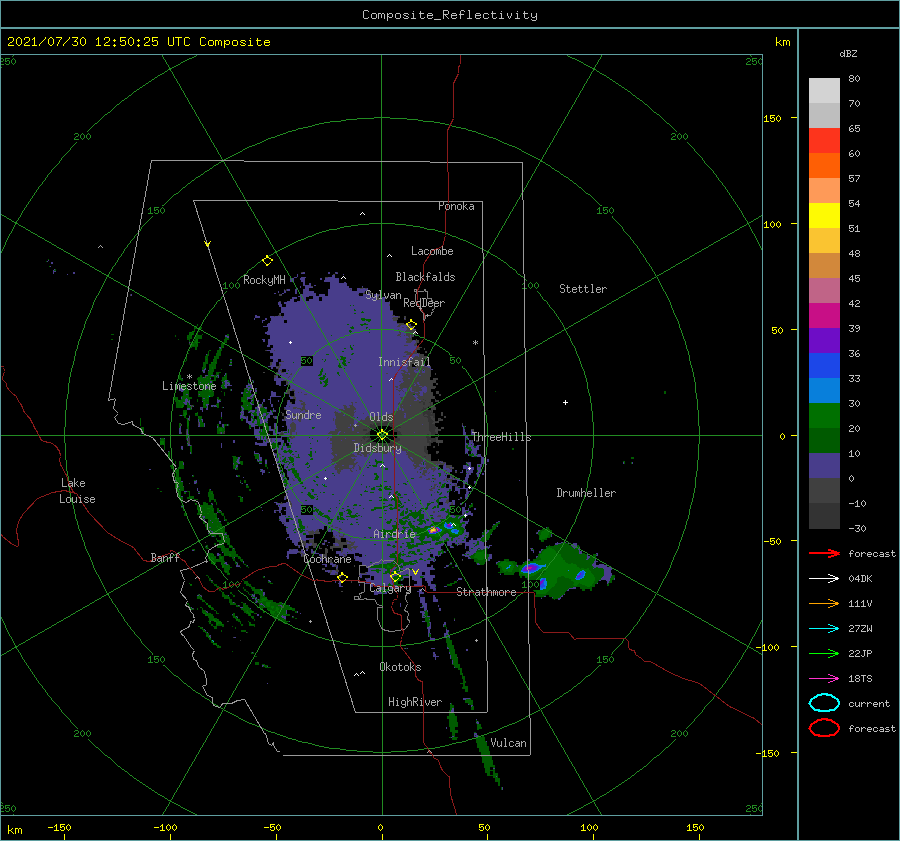This screenshot has height=841, width=900.
Task: Select the 80 dBZ color swatch
Action: (824, 91)
